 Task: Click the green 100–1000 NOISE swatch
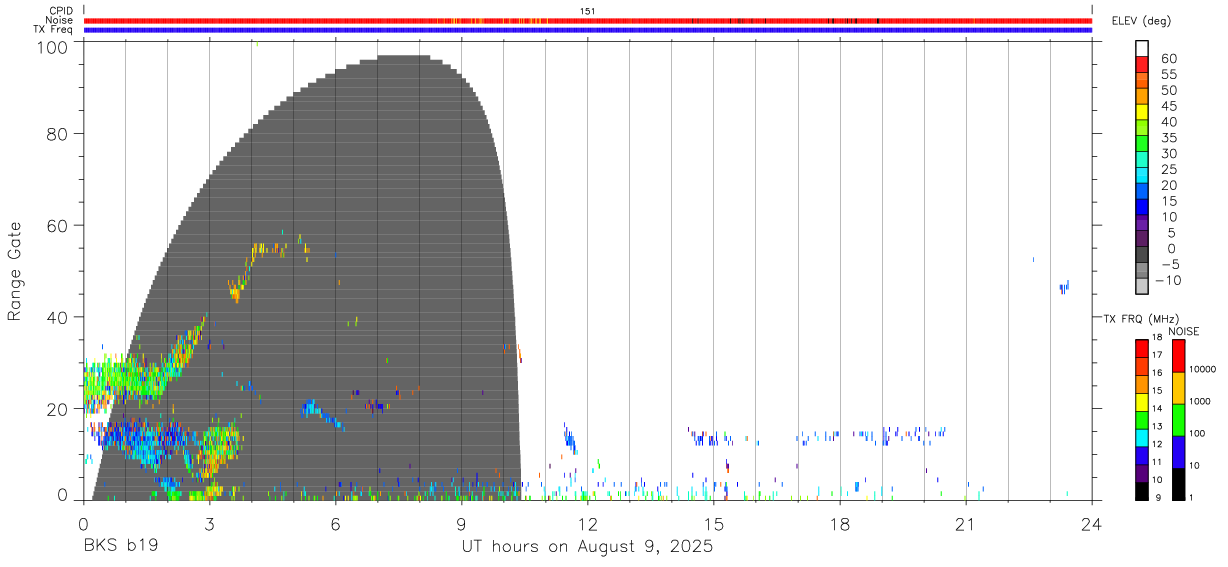1178,420
